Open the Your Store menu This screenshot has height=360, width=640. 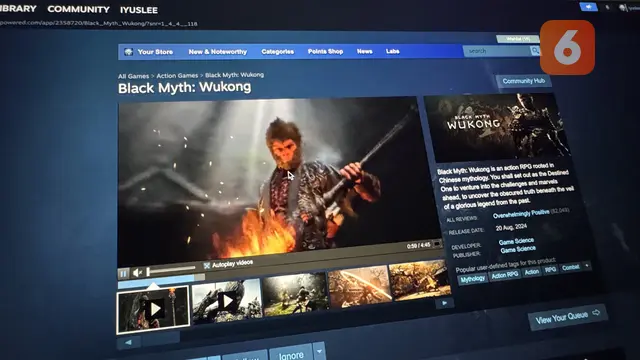(x=155, y=52)
